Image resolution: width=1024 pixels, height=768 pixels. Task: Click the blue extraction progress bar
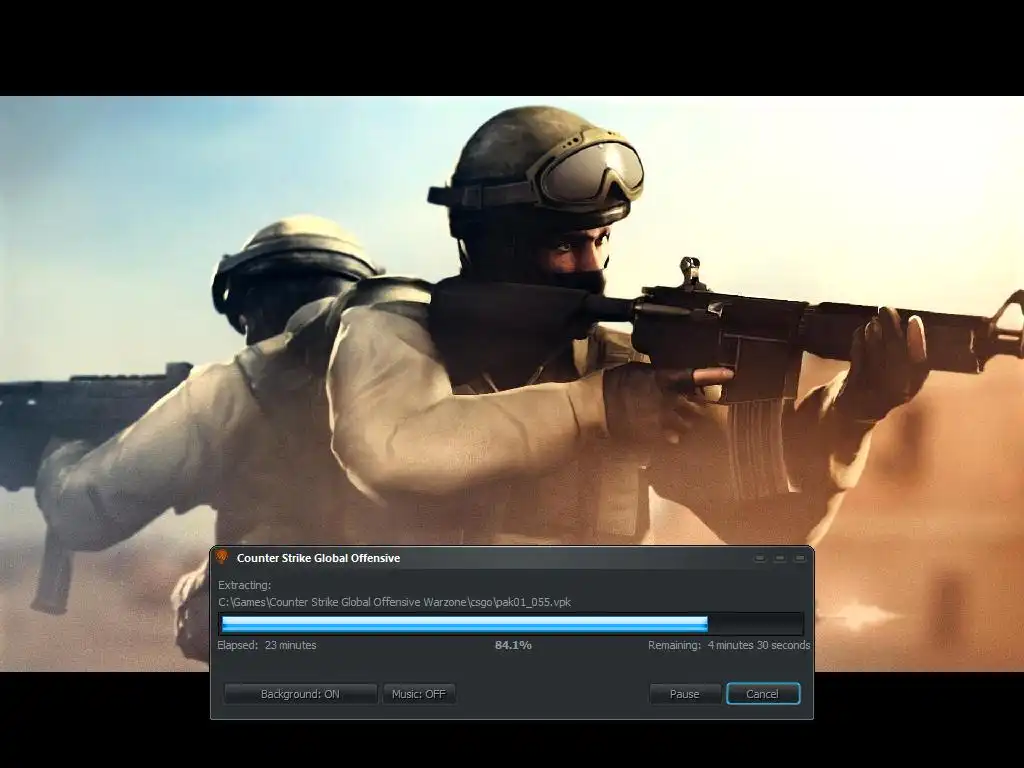512,624
